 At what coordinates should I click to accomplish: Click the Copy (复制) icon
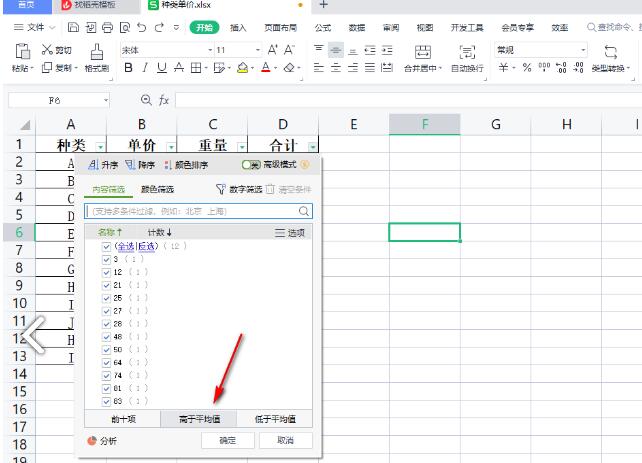tap(47, 67)
